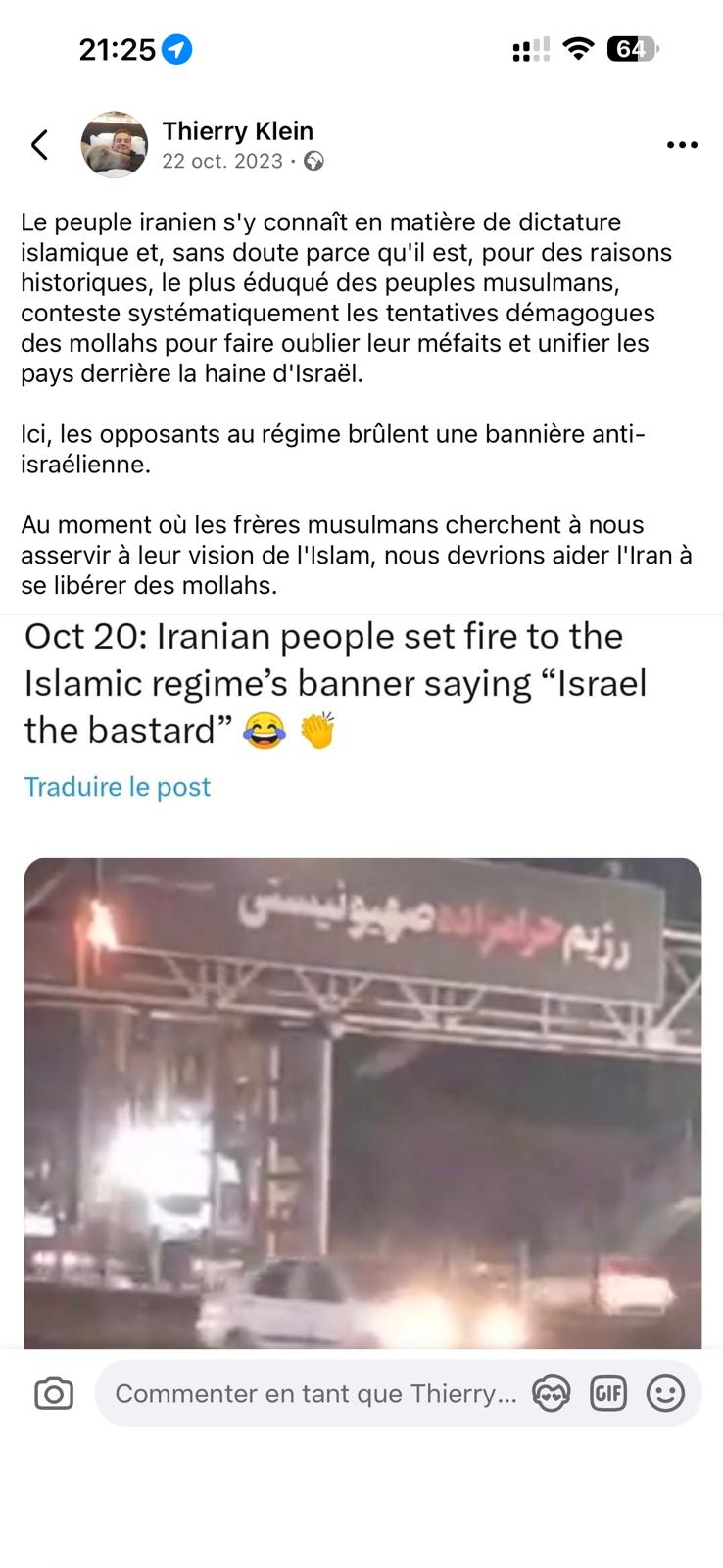Focus the Commenter en tant que Thierry field

tap(315, 1394)
